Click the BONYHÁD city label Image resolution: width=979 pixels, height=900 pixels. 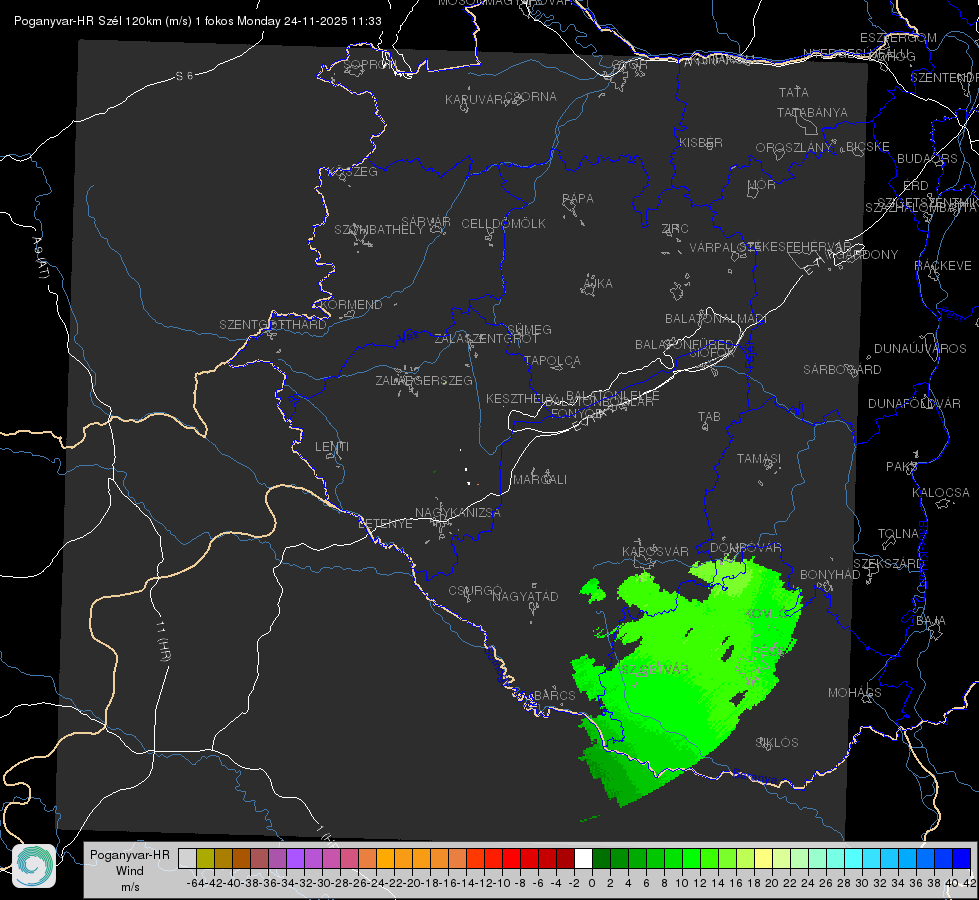(x=830, y=575)
